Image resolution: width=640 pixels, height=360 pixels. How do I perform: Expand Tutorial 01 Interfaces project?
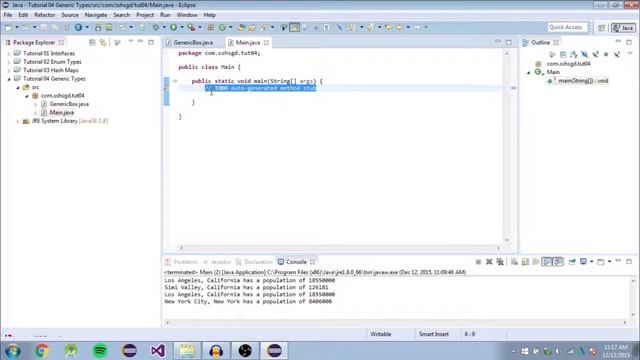pos(9,53)
